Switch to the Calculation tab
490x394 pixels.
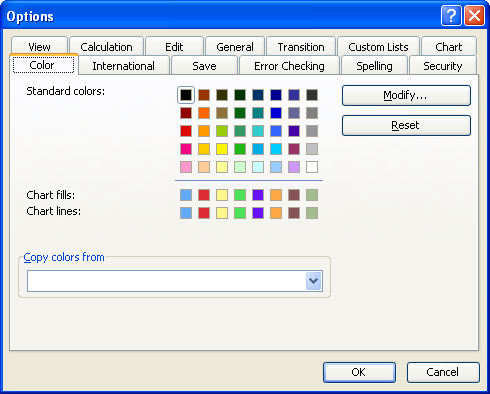tap(106, 47)
